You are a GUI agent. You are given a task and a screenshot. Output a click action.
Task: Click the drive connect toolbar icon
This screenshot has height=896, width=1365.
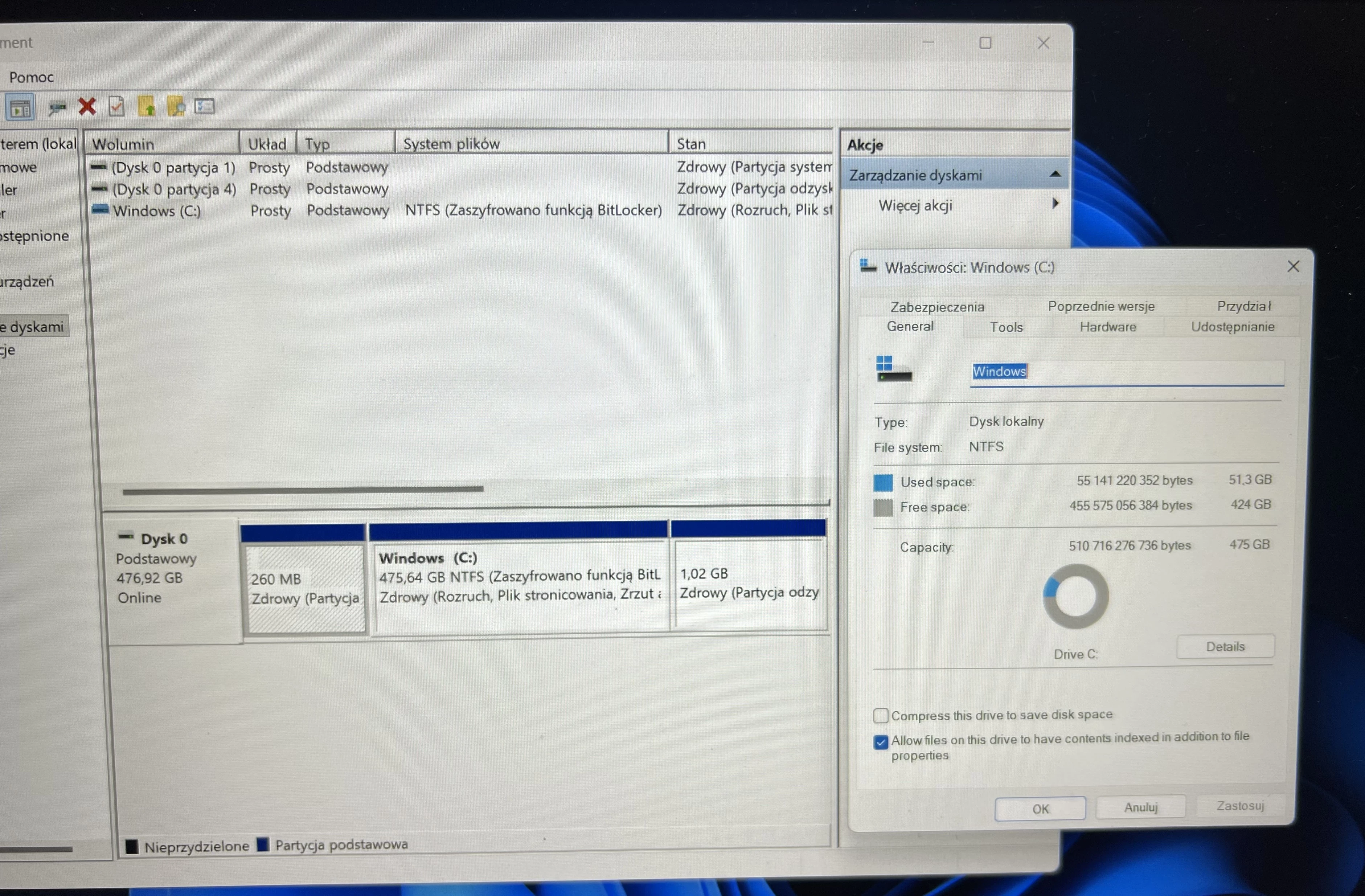click(57, 107)
